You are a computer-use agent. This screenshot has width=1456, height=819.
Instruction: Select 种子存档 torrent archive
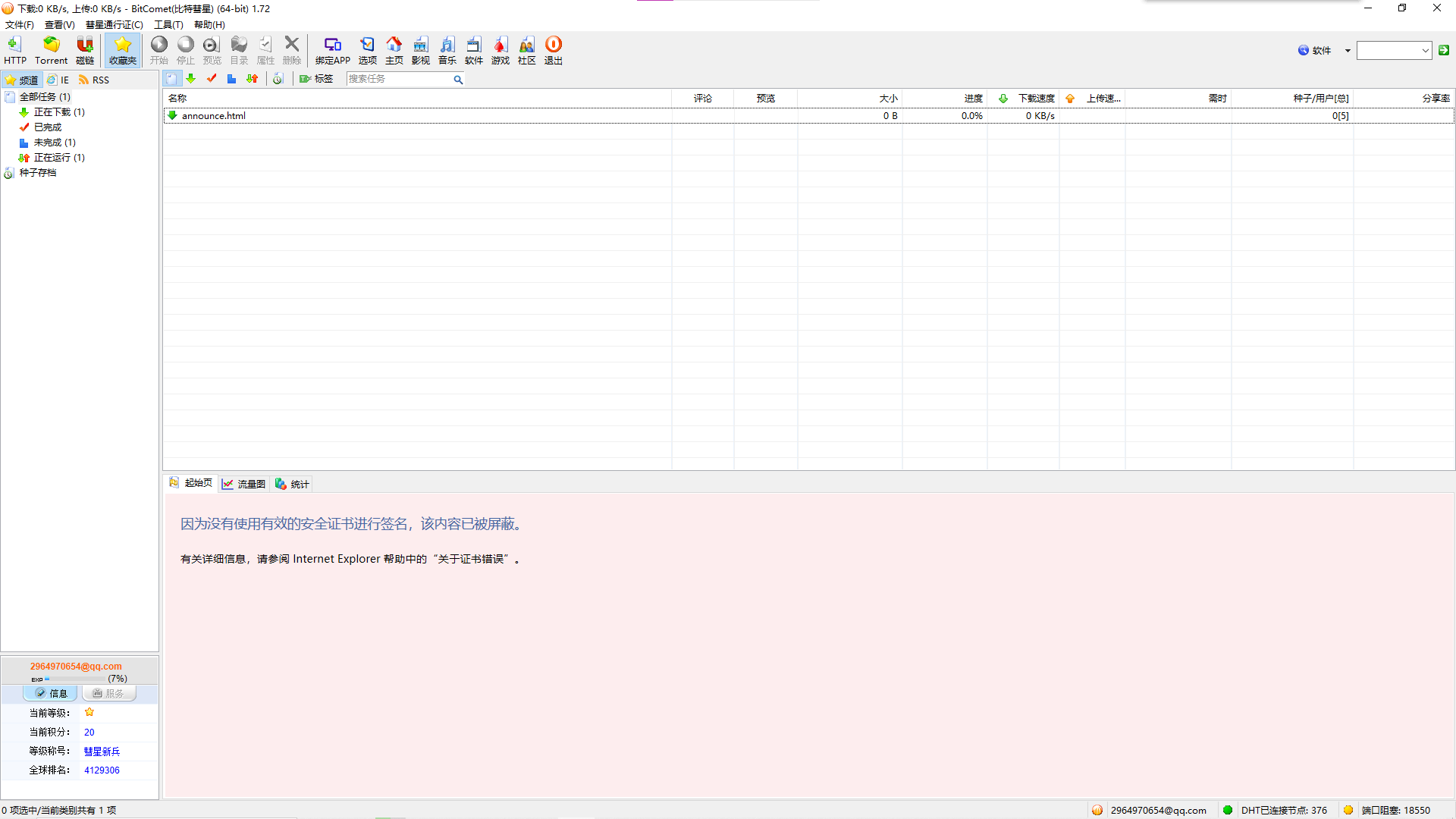(x=37, y=173)
